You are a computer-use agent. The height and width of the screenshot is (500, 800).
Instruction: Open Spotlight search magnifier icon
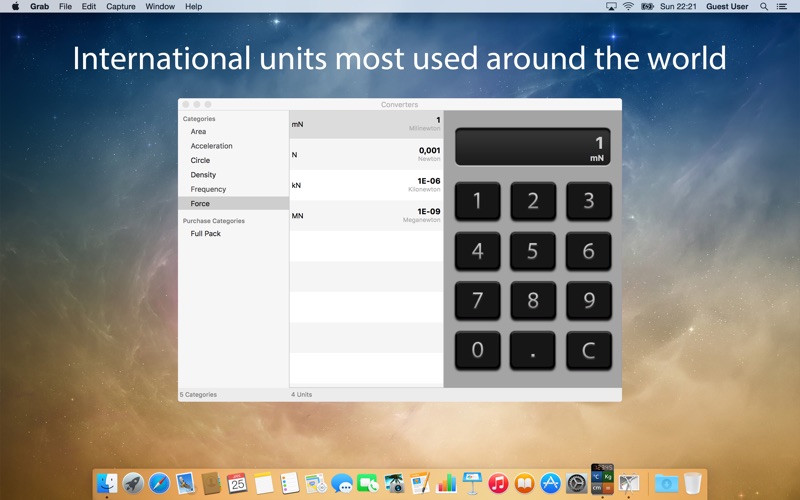[764, 6]
